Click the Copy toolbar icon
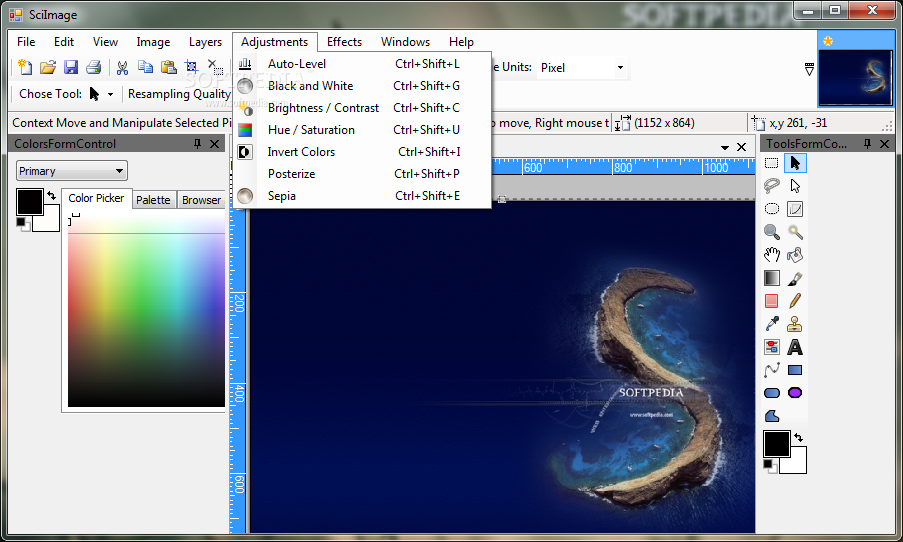The image size is (903, 542). coord(145,67)
